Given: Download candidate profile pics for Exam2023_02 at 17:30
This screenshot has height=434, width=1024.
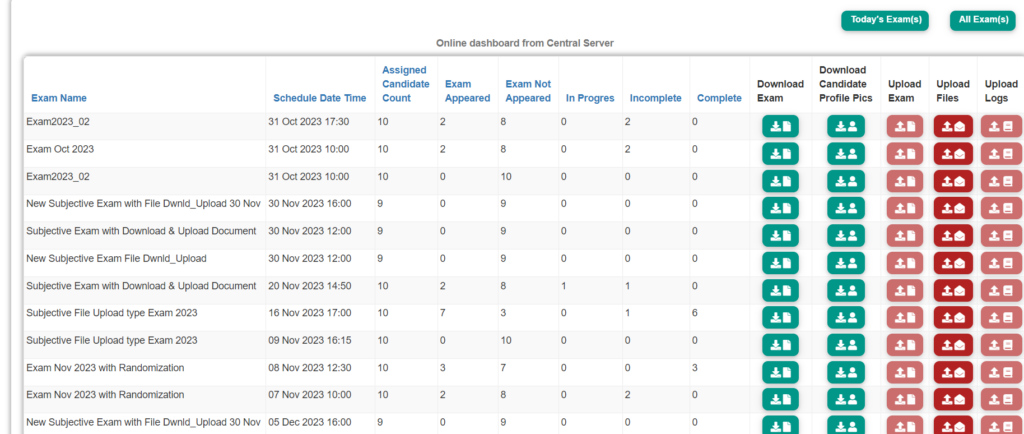Looking at the screenshot, I should pos(846,126).
